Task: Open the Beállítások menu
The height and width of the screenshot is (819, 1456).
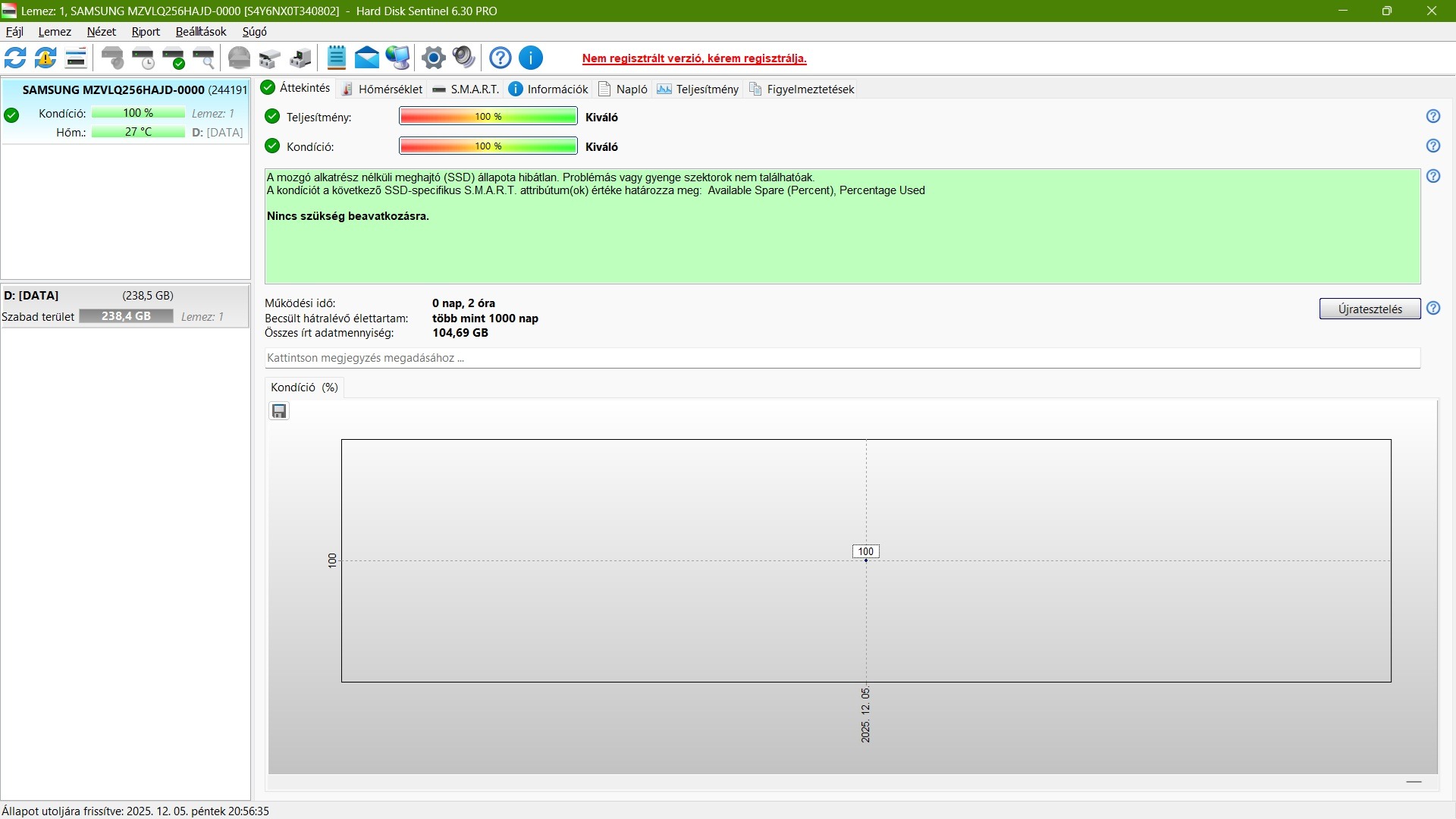Action: [201, 32]
